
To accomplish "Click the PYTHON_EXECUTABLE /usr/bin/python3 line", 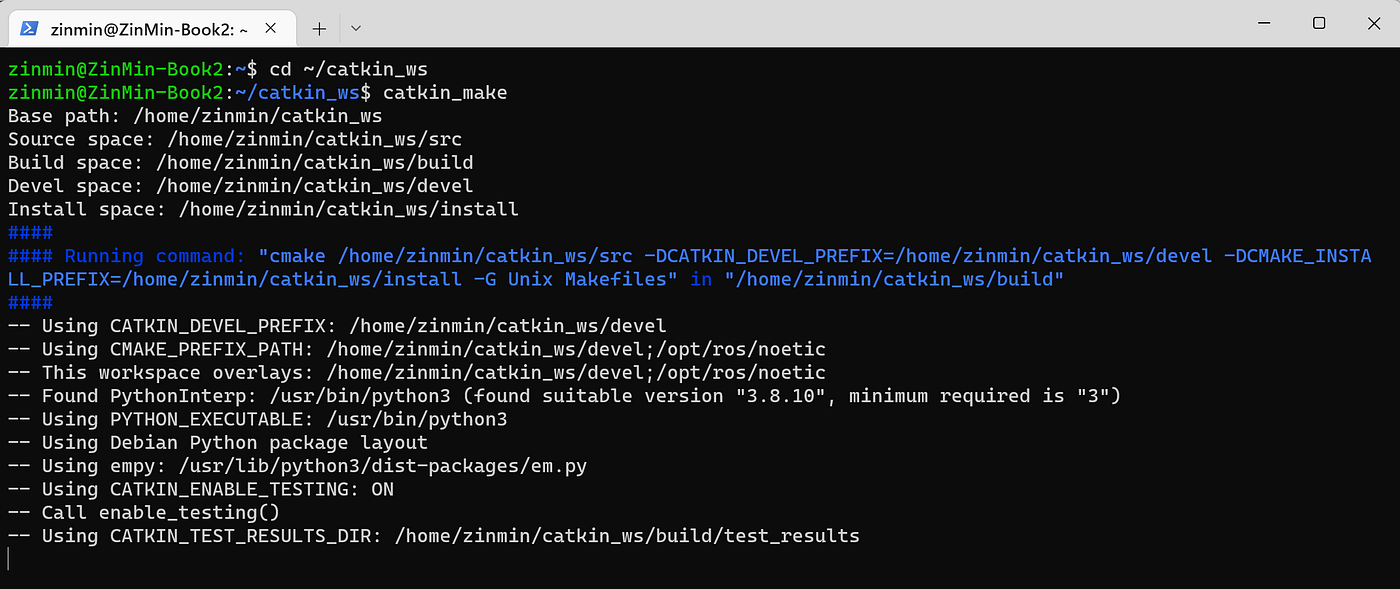I will click(x=257, y=419).
